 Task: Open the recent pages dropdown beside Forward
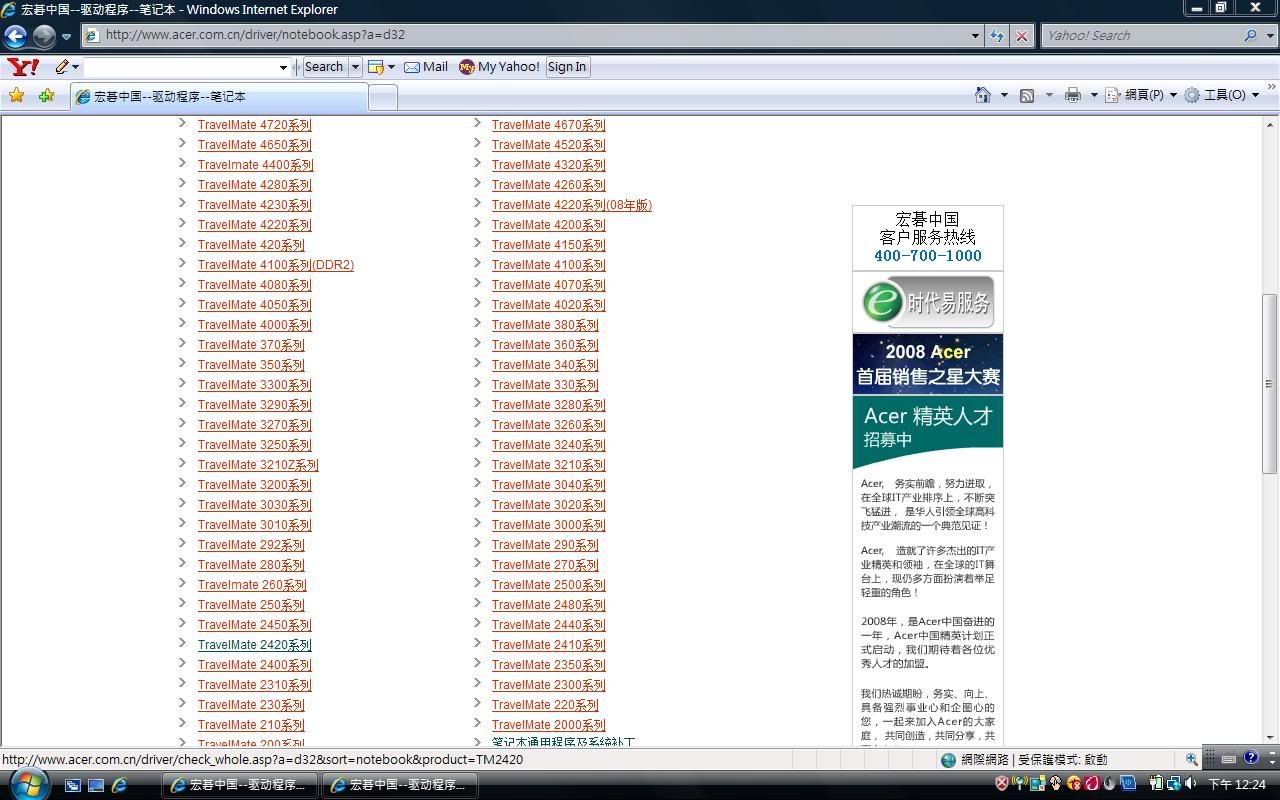[x=66, y=36]
